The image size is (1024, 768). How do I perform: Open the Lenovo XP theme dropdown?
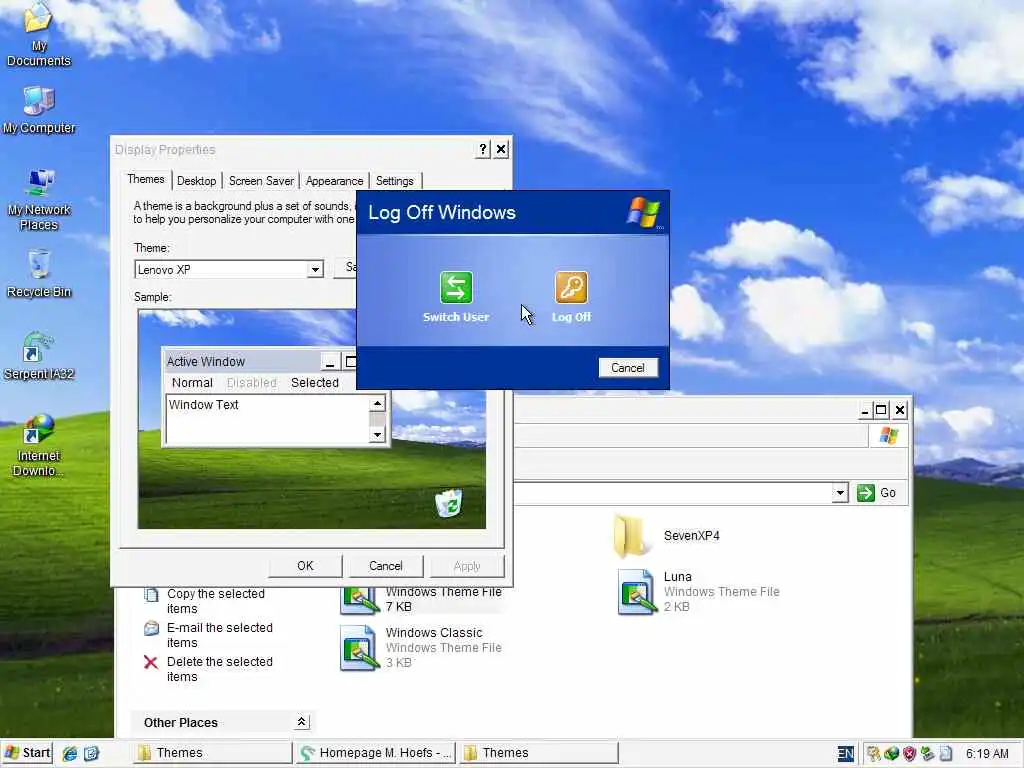pyautogui.click(x=315, y=269)
